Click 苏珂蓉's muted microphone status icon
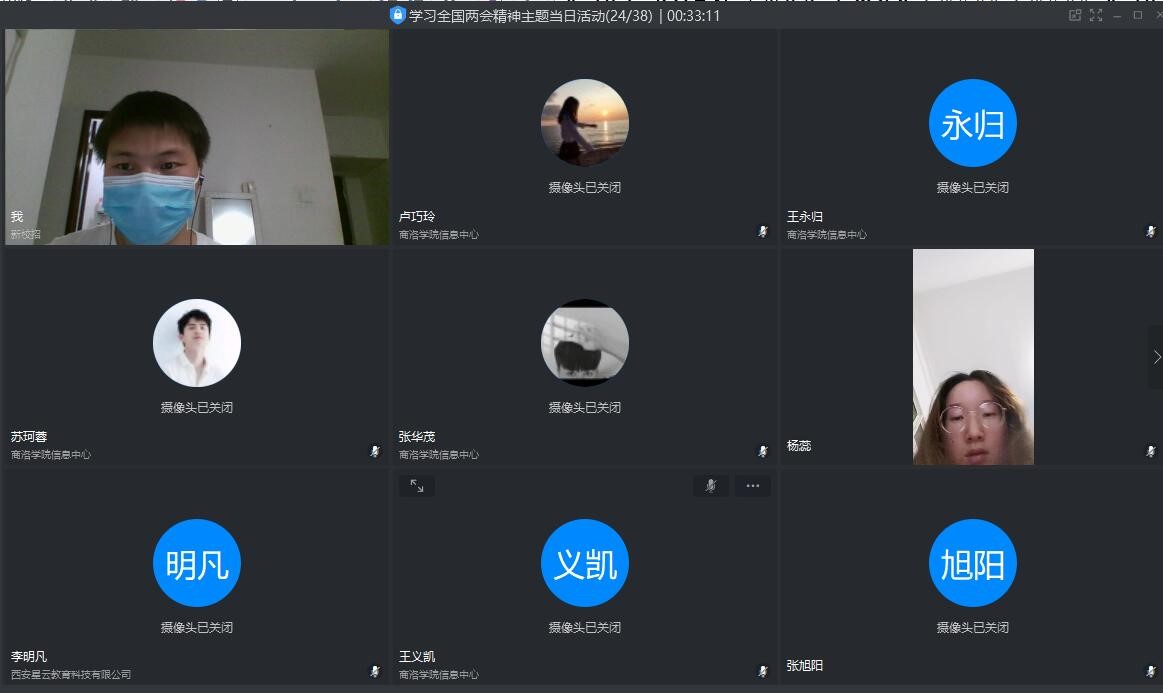The height and width of the screenshot is (693, 1163). click(375, 451)
